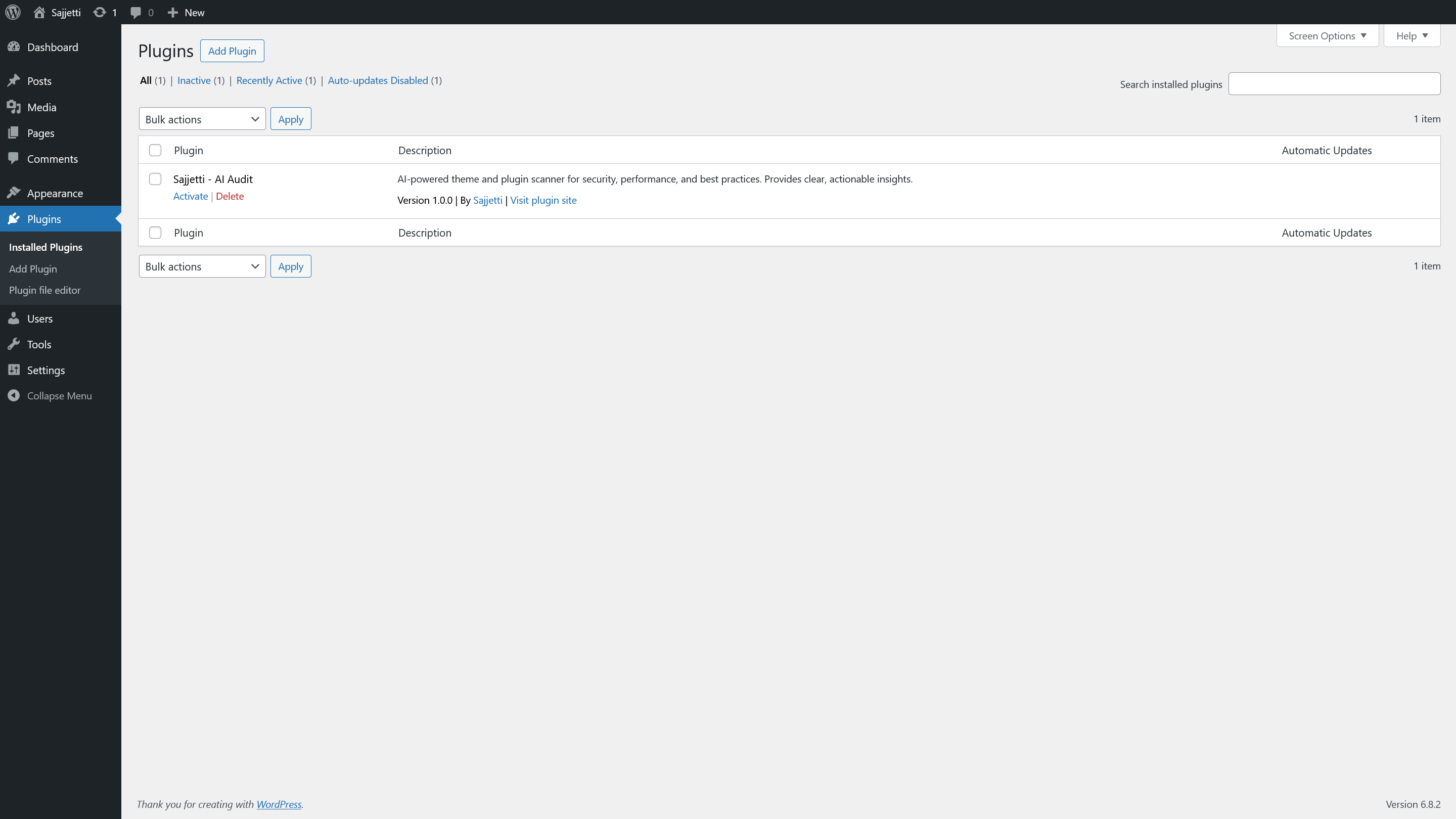
Task: Click the Add Plugin button beside the heading
Action: (x=232, y=51)
